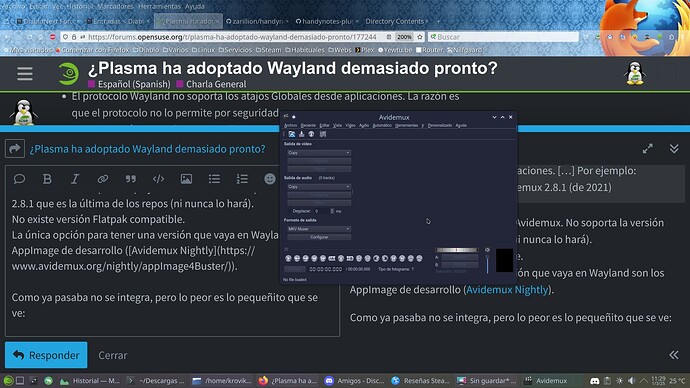Open the emoji picker in the editor
Image resolution: width=690 pixels, height=388 pixels.
(x=270, y=179)
